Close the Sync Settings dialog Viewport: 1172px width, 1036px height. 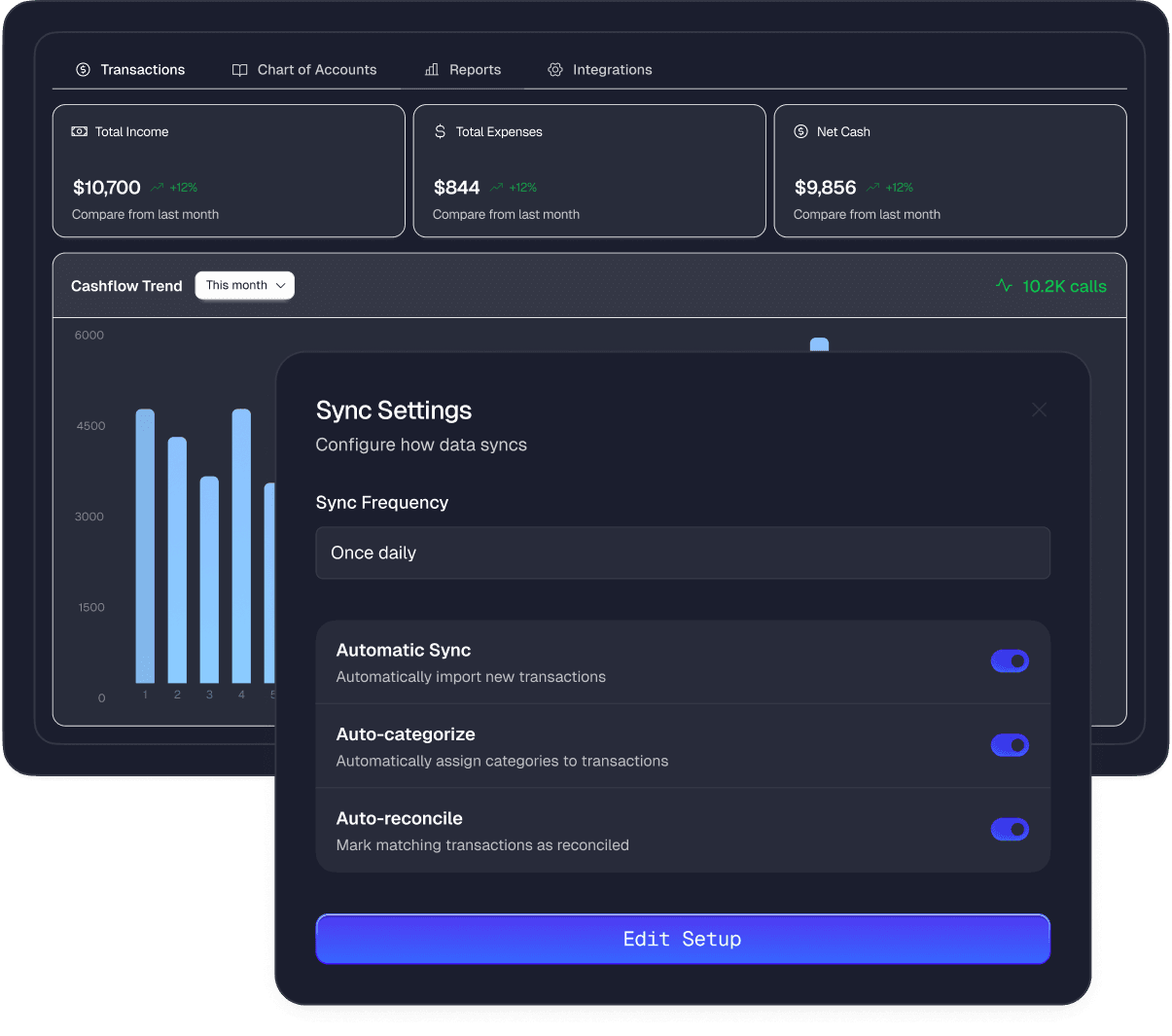coord(1039,410)
